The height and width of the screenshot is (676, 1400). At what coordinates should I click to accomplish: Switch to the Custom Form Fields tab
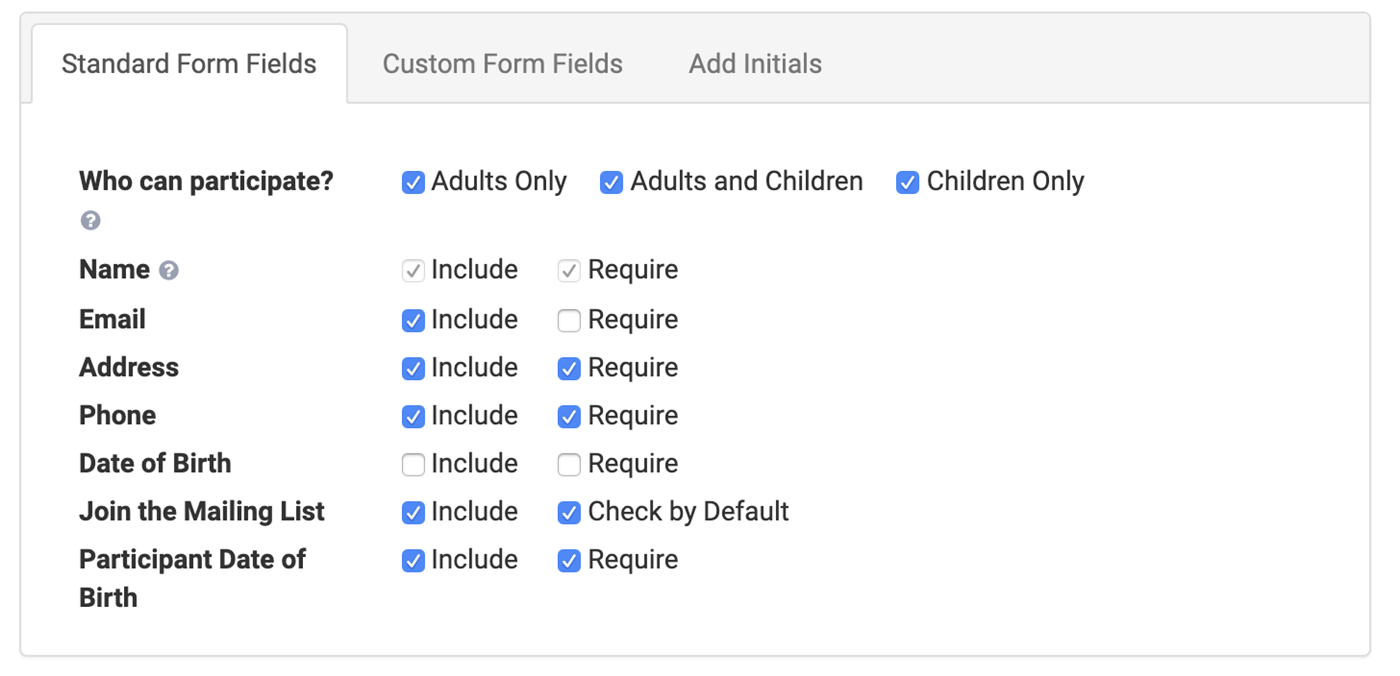coord(502,63)
